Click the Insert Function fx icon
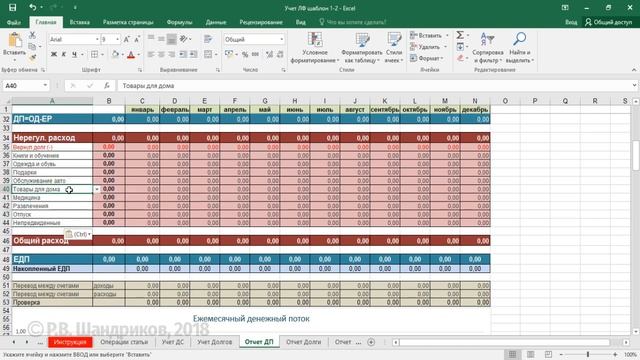The width and height of the screenshot is (640, 360). [x=107, y=85]
